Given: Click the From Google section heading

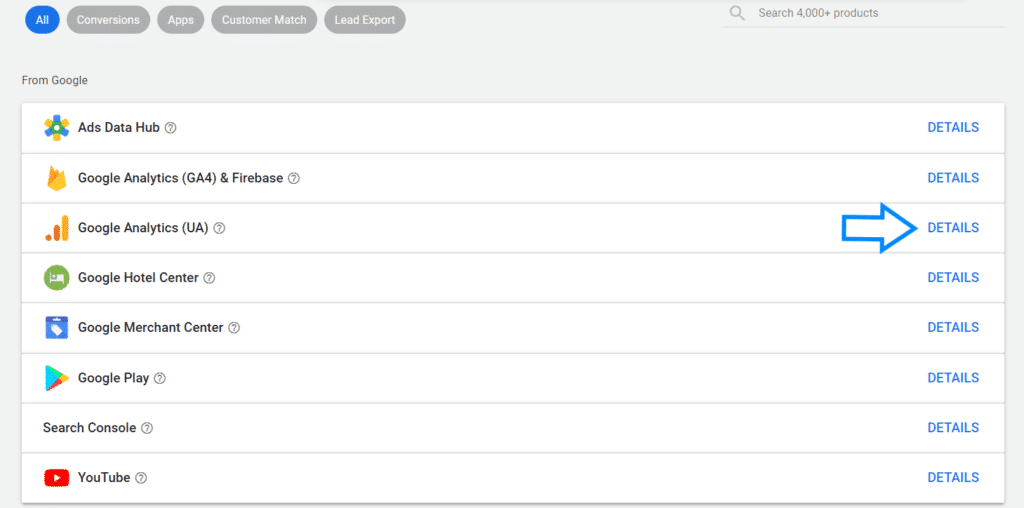Looking at the screenshot, I should point(55,80).
